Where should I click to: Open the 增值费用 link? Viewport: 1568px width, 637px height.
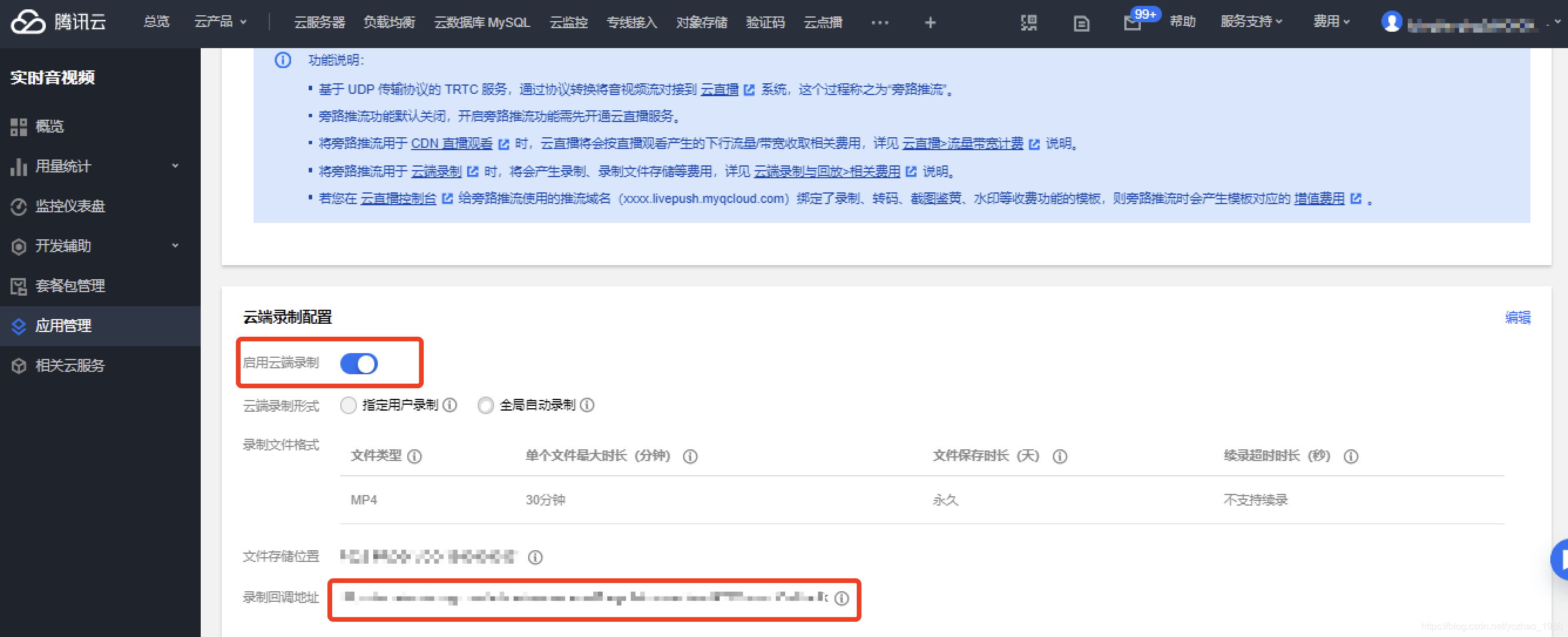[x=1319, y=199]
